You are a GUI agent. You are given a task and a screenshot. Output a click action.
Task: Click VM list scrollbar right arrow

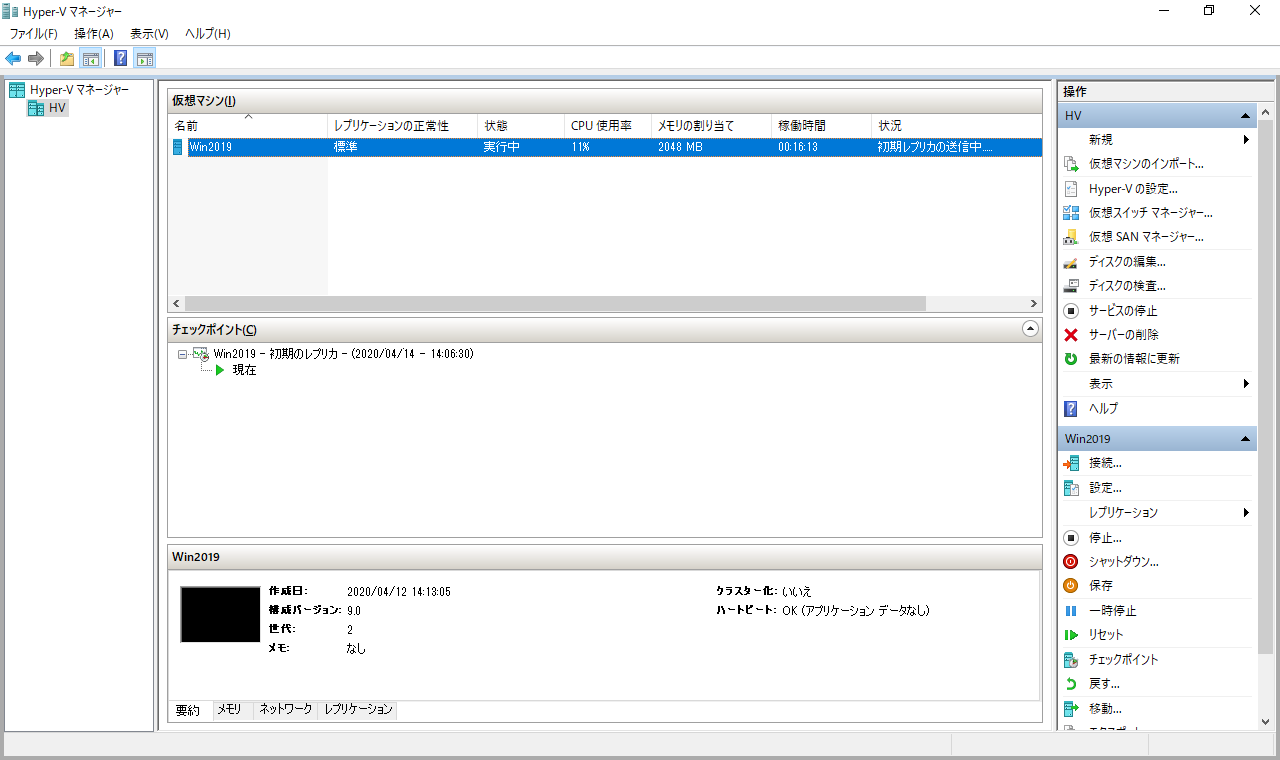click(1034, 303)
